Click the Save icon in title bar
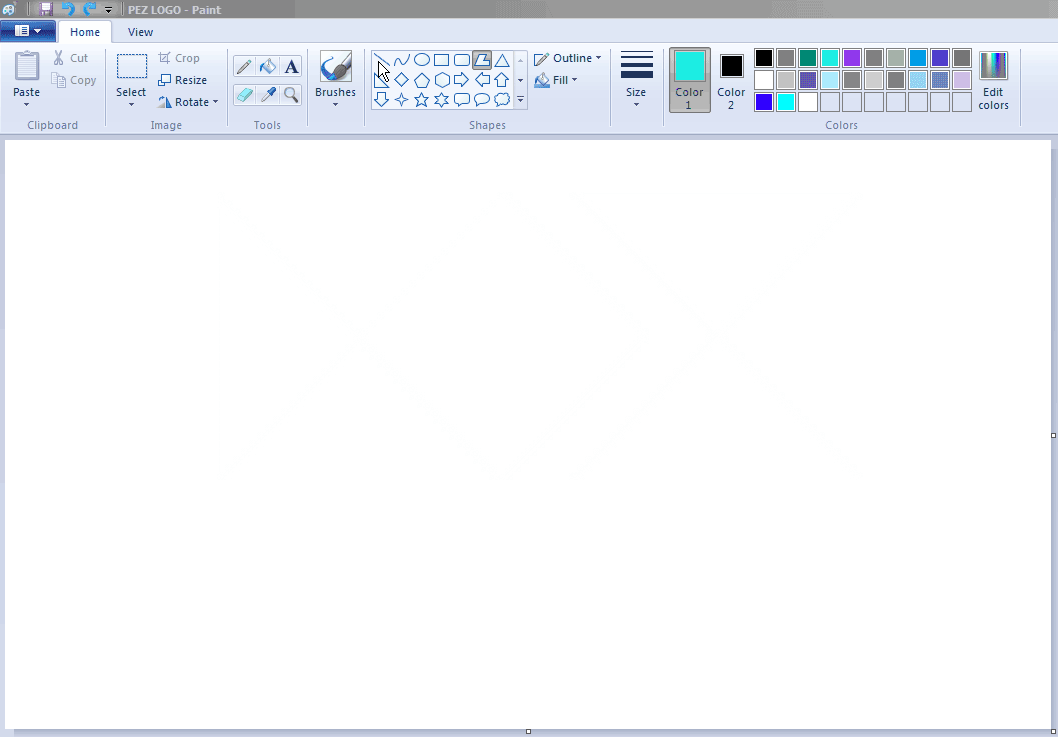The height and width of the screenshot is (737, 1058). pyautogui.click(x=46, y=9)
